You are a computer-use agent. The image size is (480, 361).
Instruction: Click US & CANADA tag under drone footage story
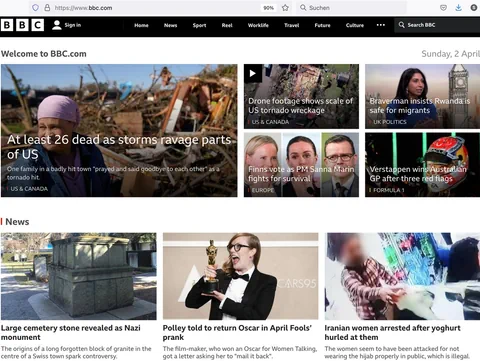(270, 122)
